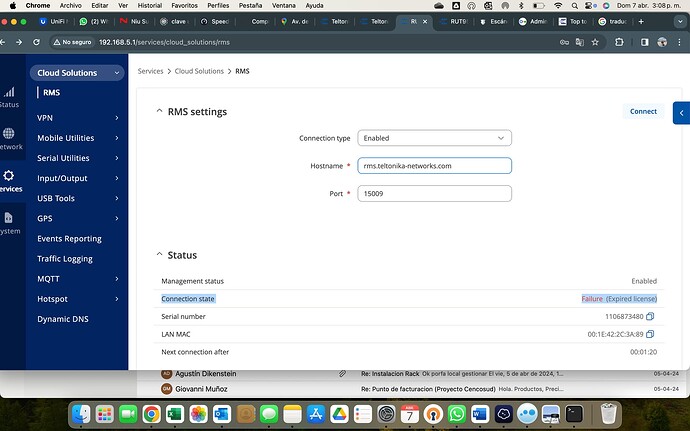Go to Services breadcrumb link

pyautogui.click(x=150, y=71)
